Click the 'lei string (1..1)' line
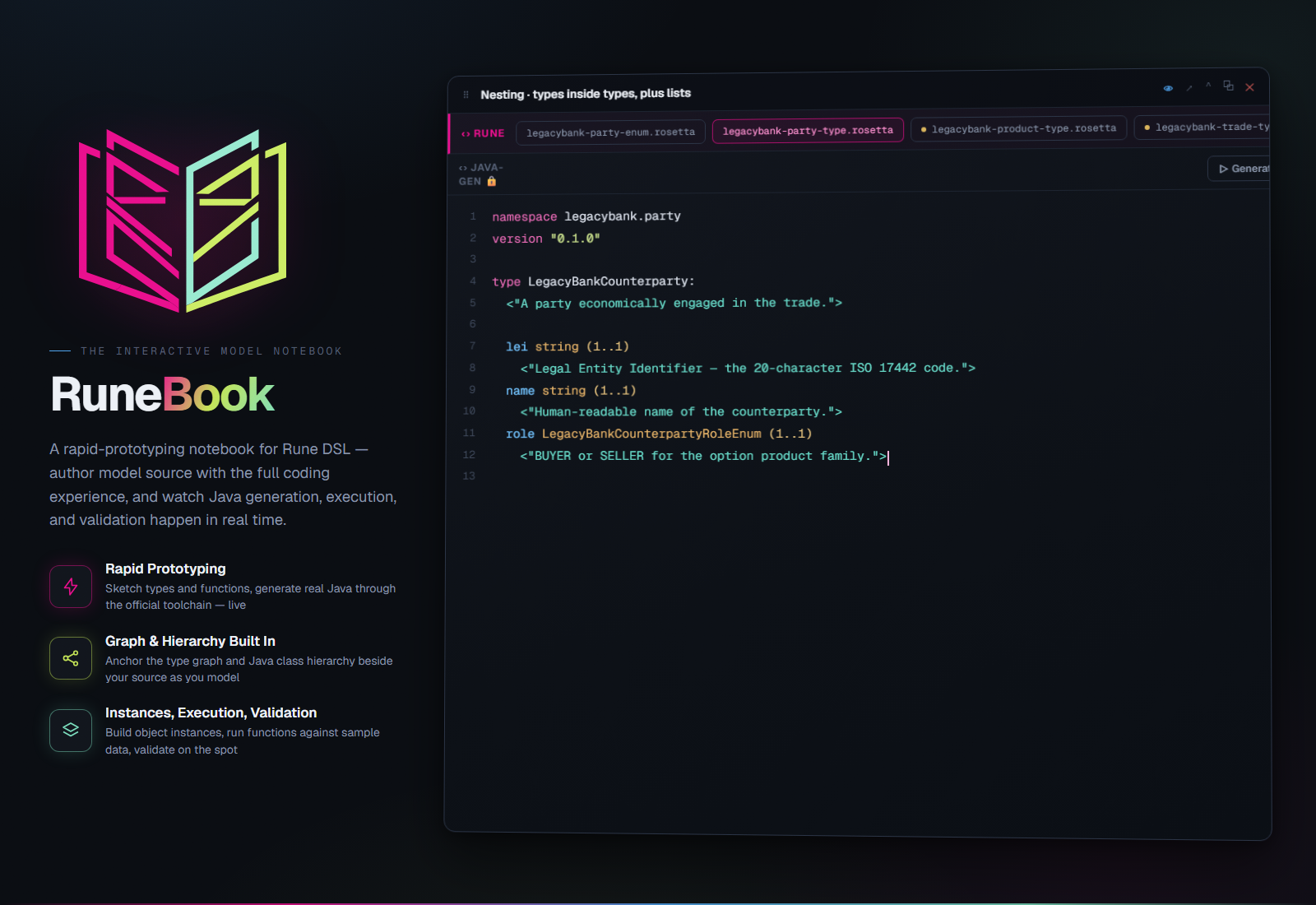 [x=568, y=346]
